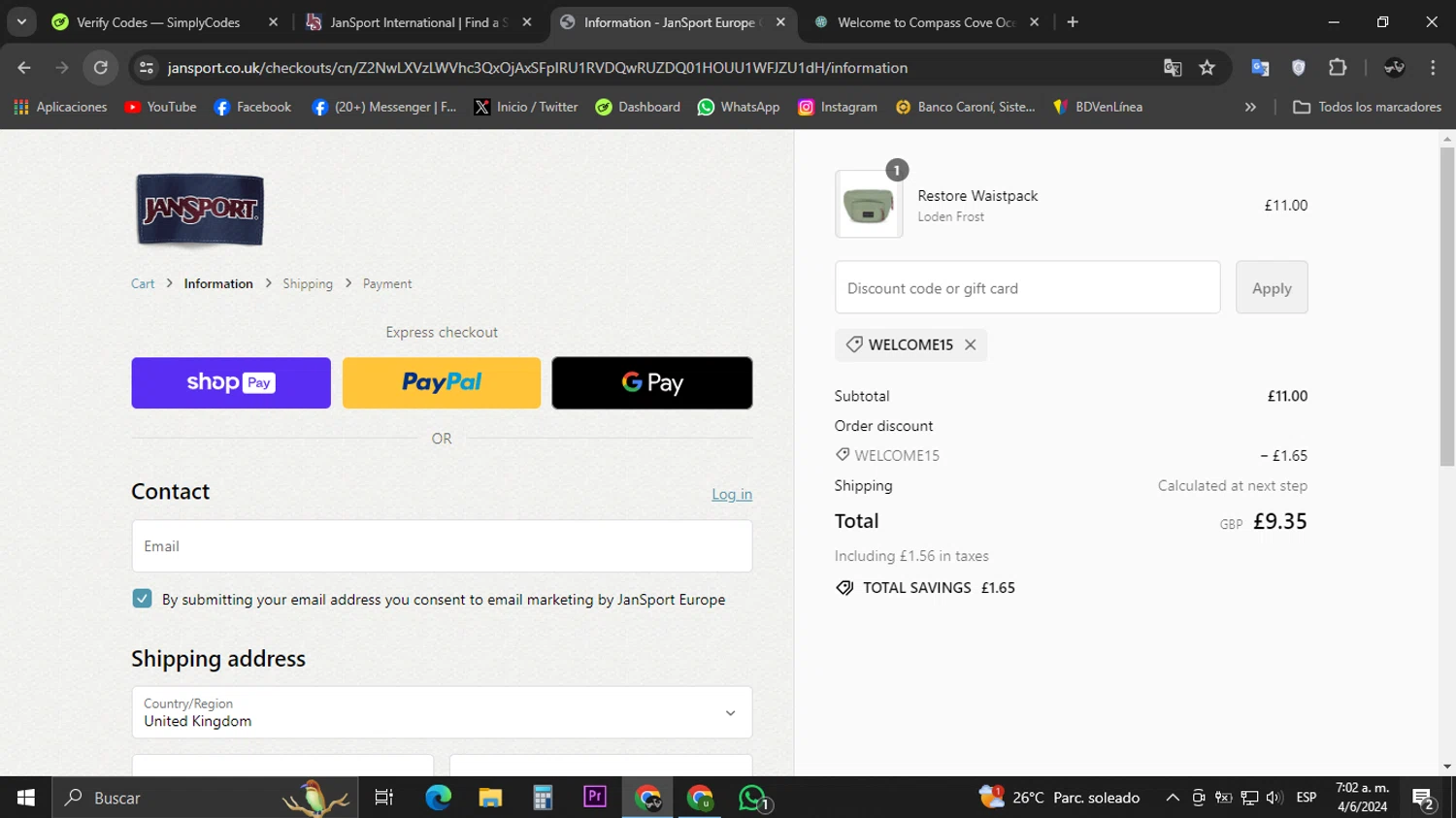
Task: Click the browser back arrow
Action: (x=24, y=68)
